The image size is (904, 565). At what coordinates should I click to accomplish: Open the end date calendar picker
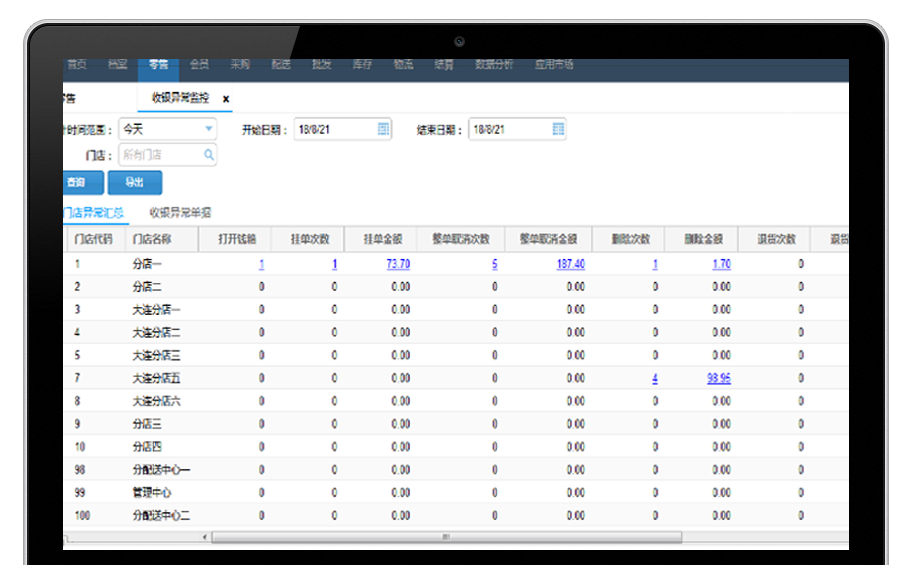(558, 129)
